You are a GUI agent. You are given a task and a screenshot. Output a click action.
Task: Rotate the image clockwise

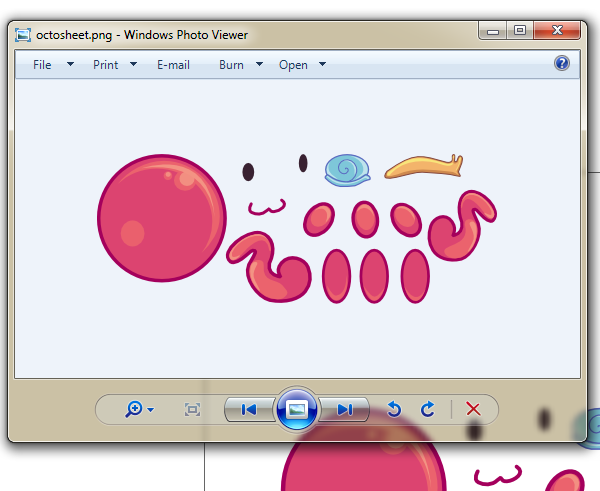pyautogui.click(x=428, y=409)
